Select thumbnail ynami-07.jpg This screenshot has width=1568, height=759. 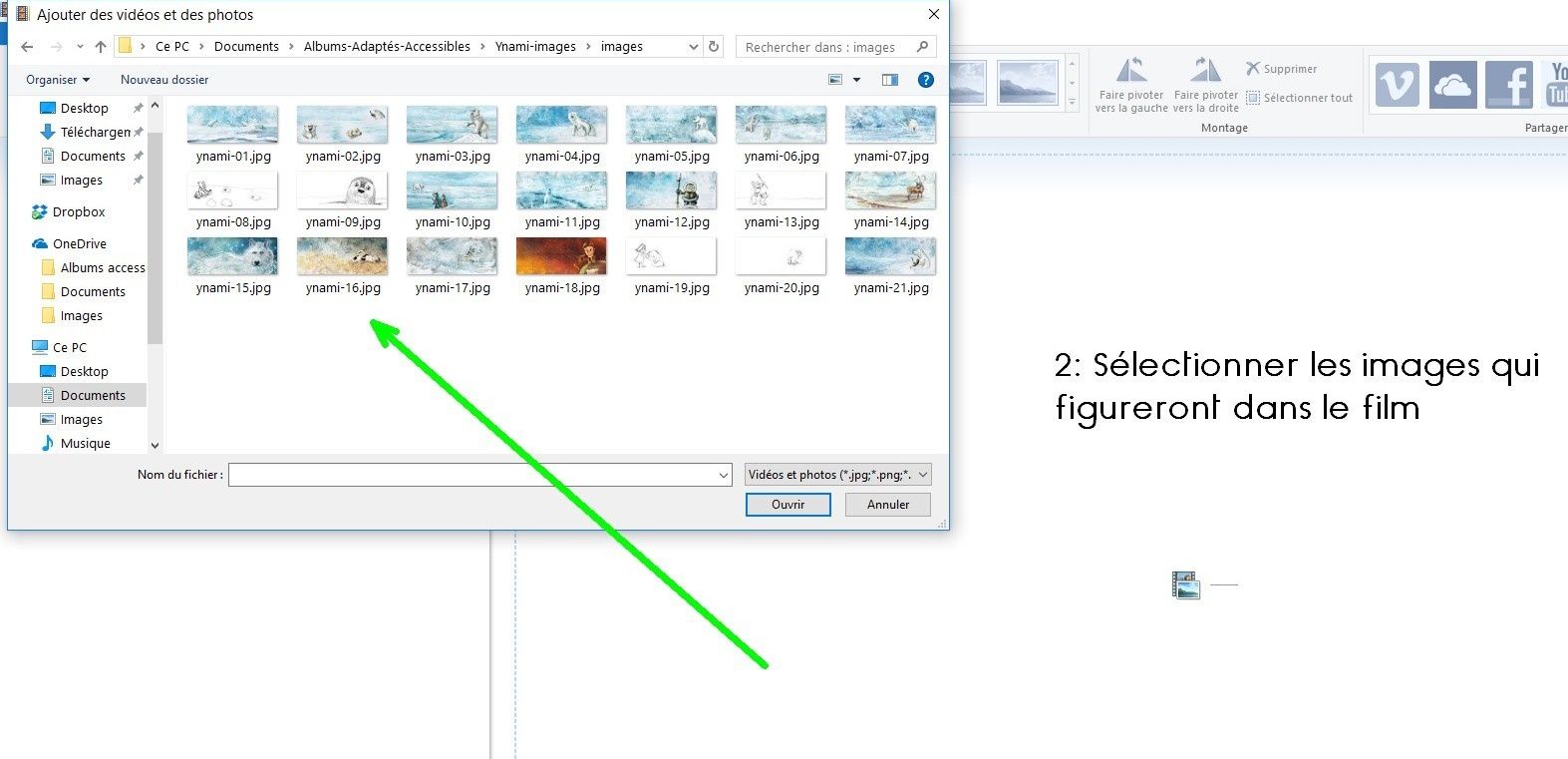pyautogui.click(x=891, y=126)
